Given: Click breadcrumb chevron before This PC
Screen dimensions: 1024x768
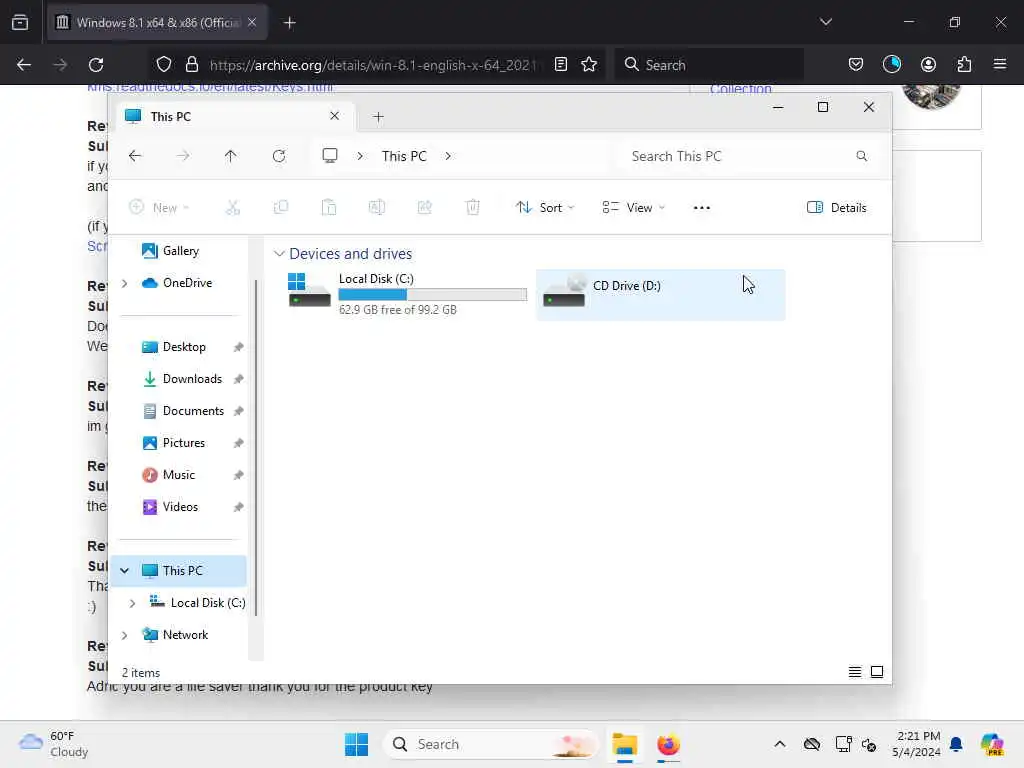Looking at the screenshot, I should click(360, 156).
